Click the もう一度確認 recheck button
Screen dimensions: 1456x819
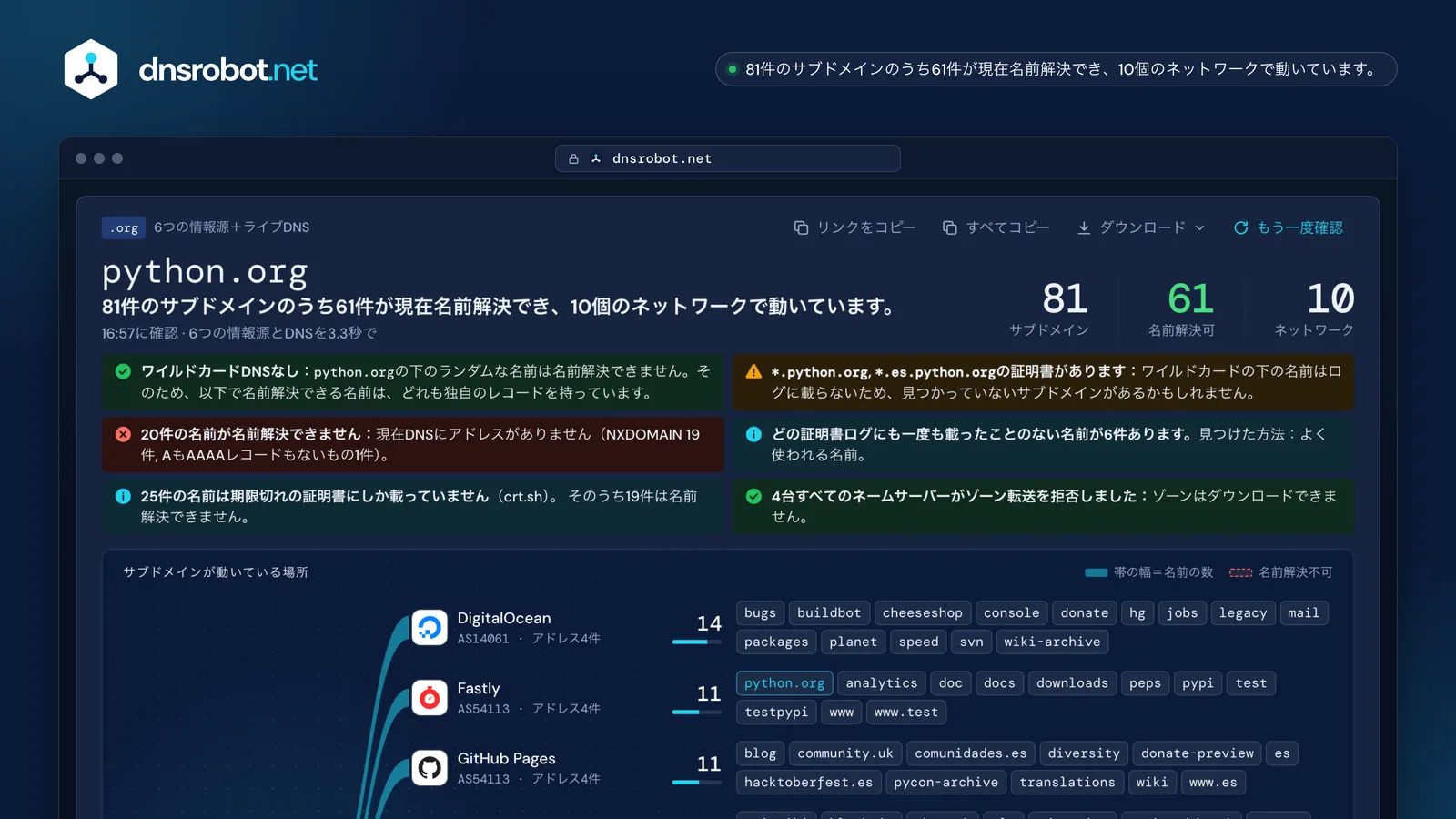tap(1288, 227)
